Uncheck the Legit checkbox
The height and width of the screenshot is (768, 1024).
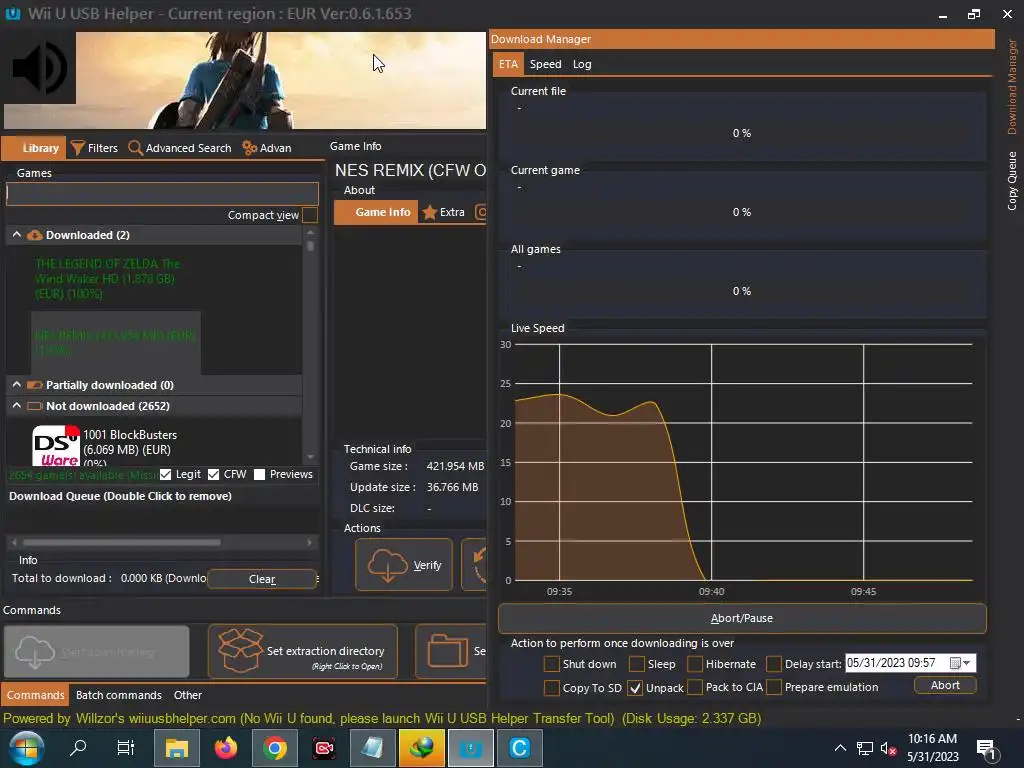pyautogui.click(x=165, y=475)
